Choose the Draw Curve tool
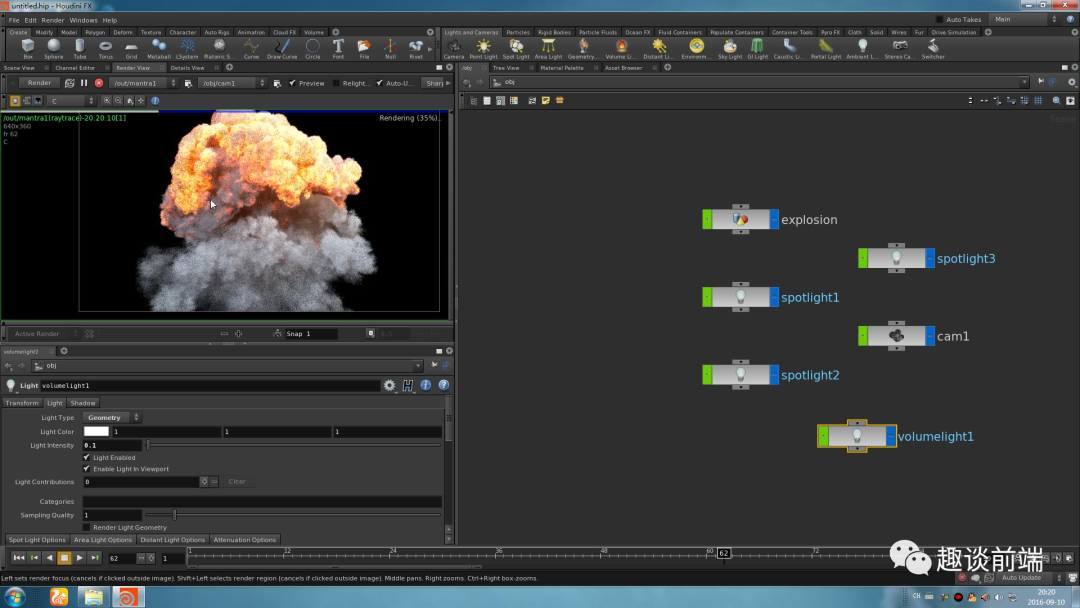1080x608 pixels. click(x=282, y=48)
